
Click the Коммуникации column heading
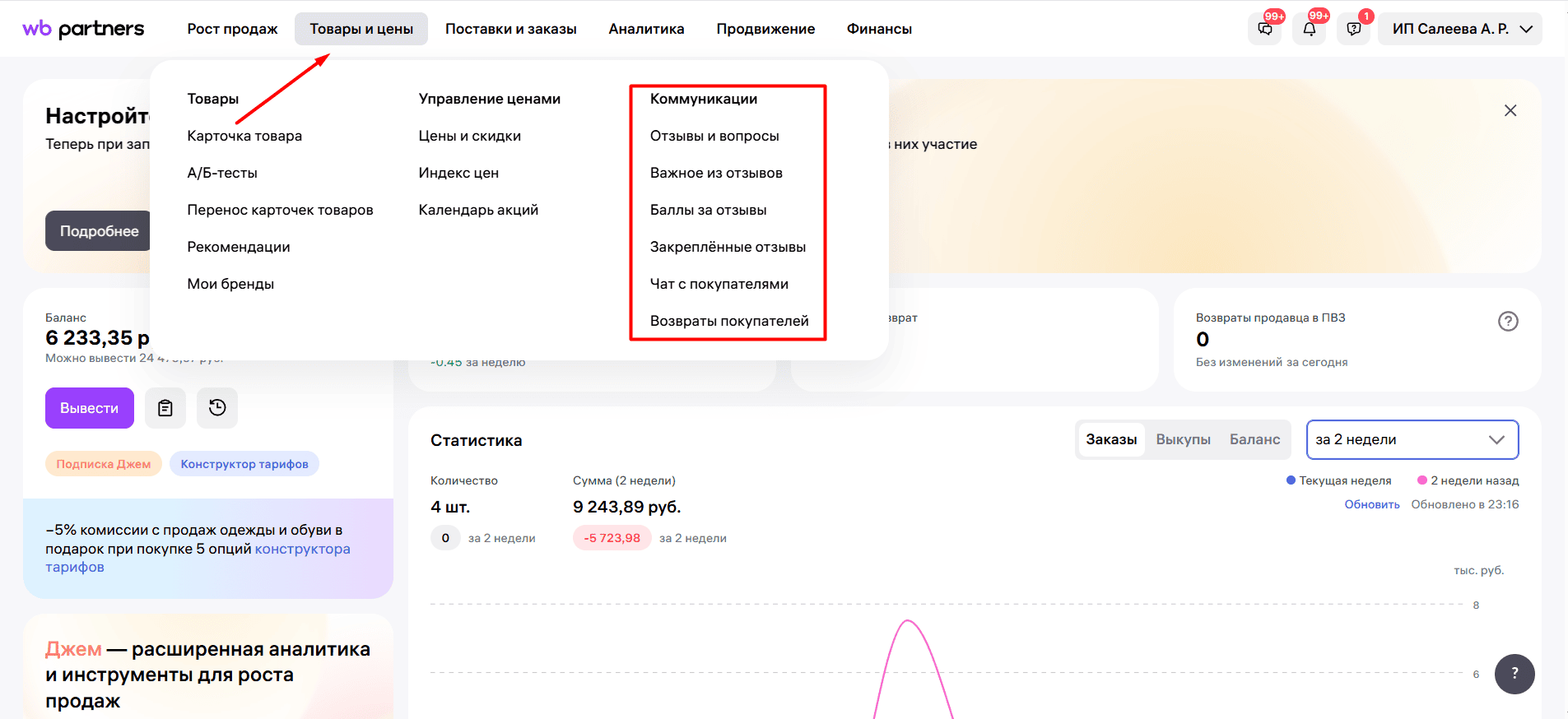704,99
